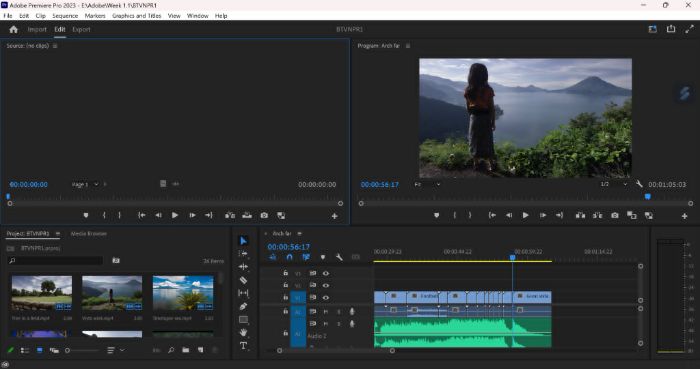
Task: Open sort icons dropdown in Project panel
Action: tap(116, 350)
